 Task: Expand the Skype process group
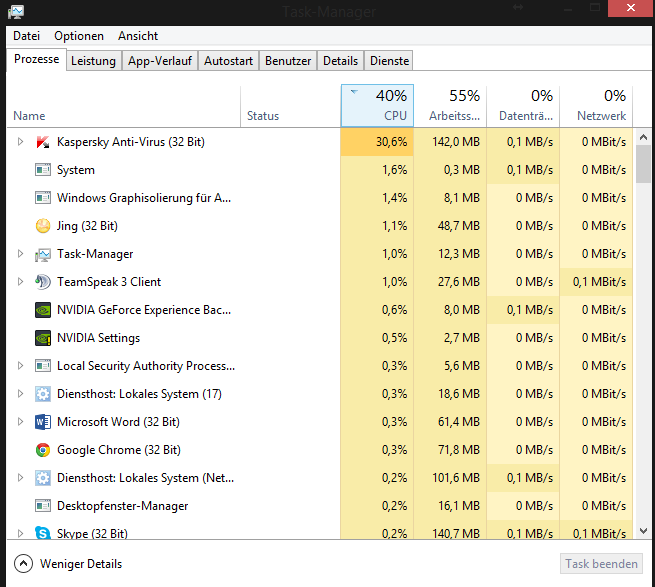(20, 534)
